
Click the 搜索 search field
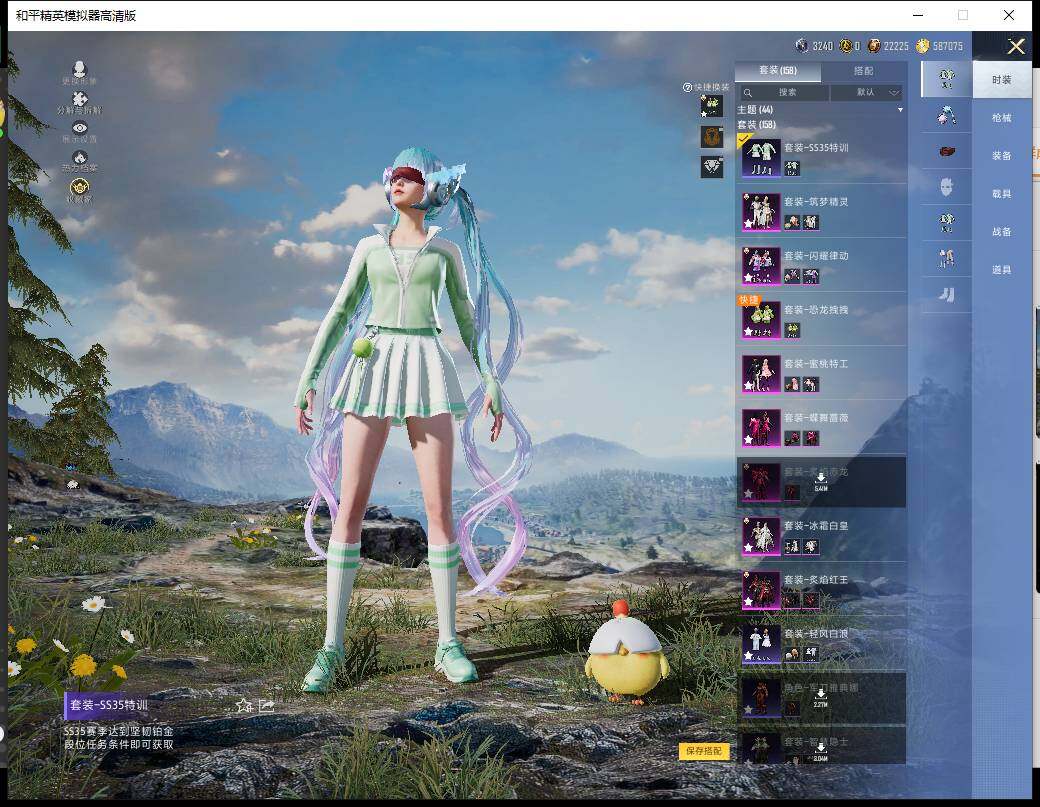tap(787, 92)
